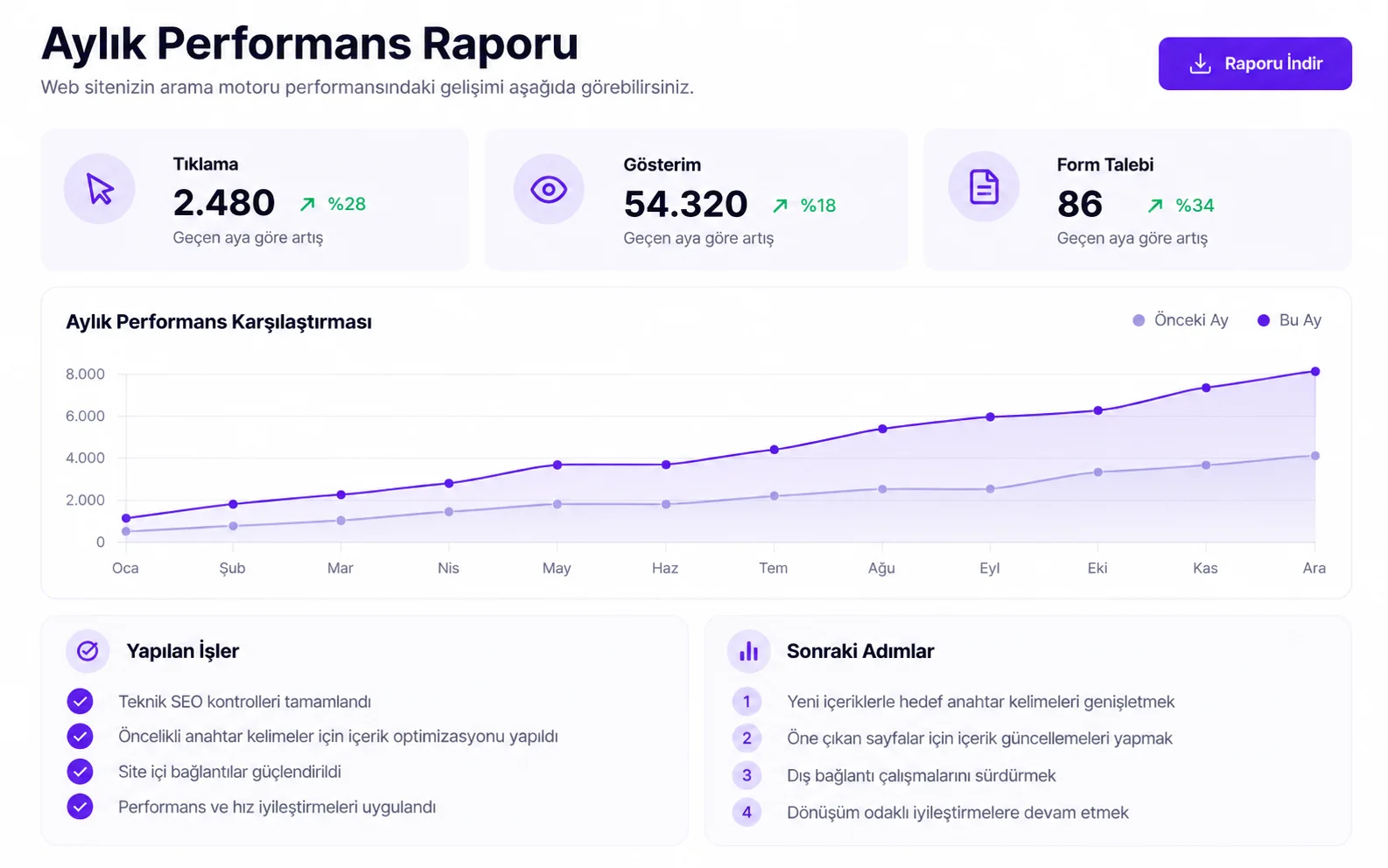
Task: Click the %34 increase percentage
Action: coord(1195,206)
